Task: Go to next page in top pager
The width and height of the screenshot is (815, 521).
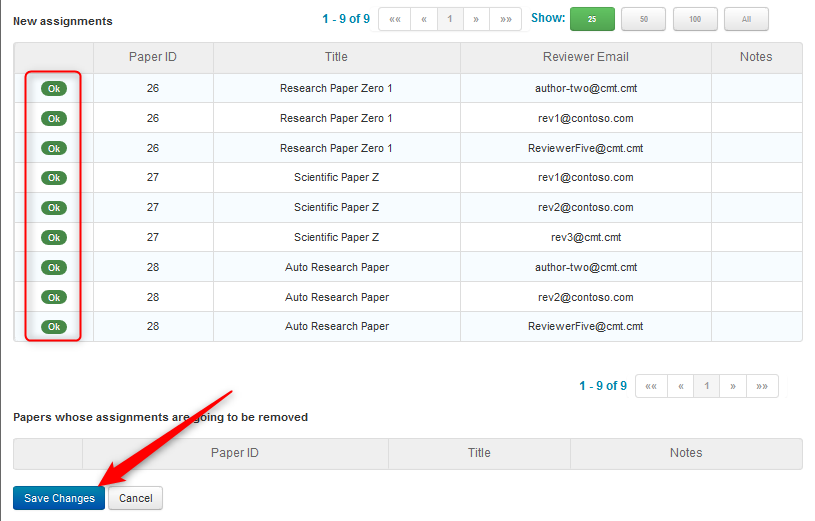Action: click(x=476, y=19)
